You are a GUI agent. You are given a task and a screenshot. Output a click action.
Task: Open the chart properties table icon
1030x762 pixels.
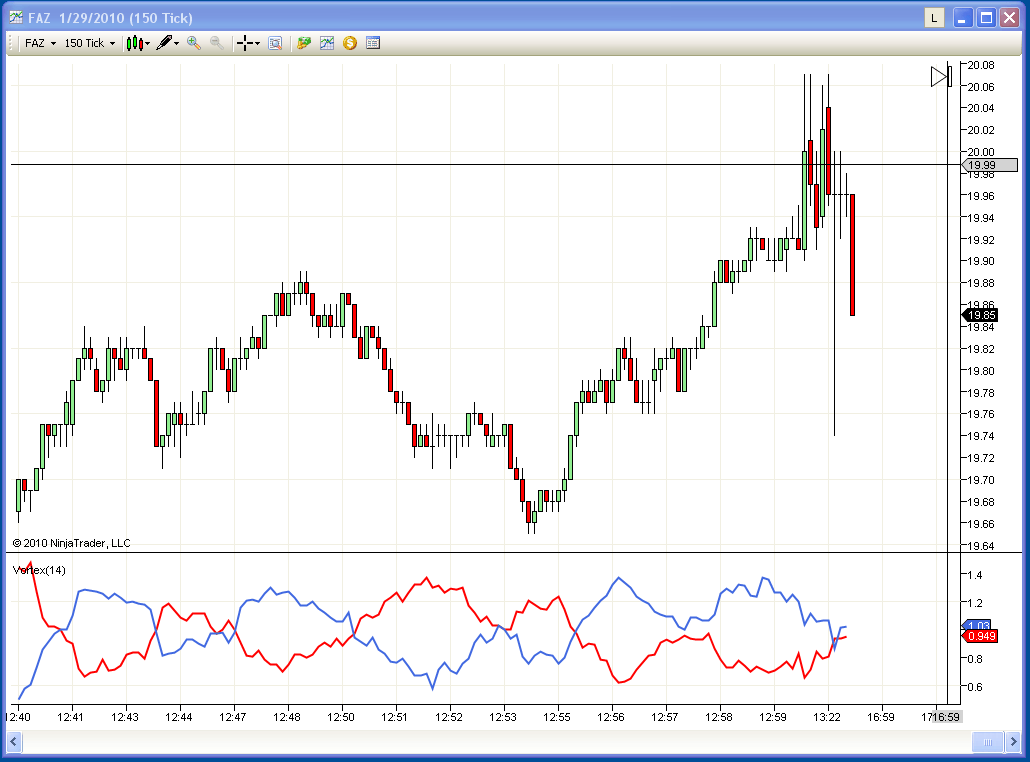(372, 43)
